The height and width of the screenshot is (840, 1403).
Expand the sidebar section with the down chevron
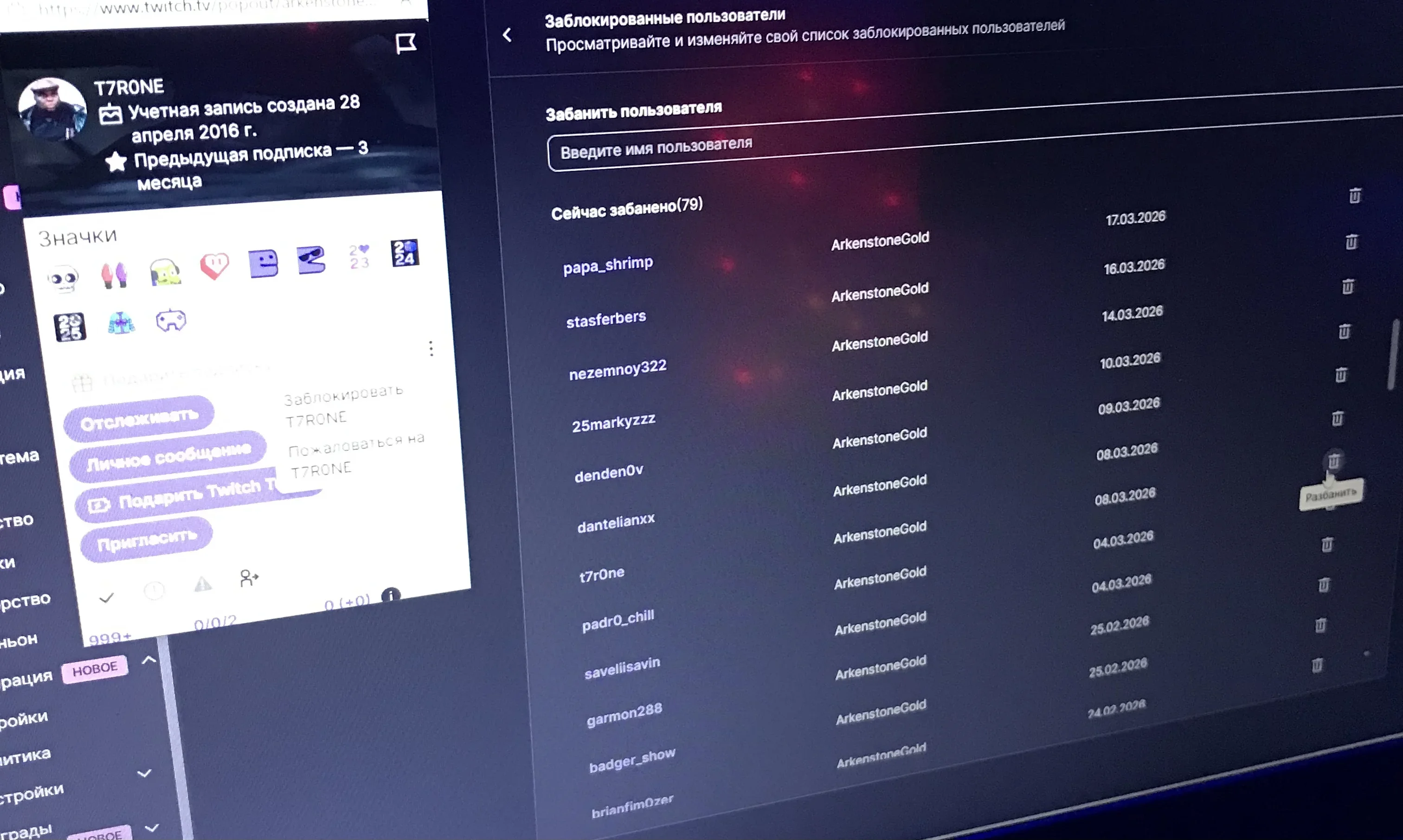[144, 773]
